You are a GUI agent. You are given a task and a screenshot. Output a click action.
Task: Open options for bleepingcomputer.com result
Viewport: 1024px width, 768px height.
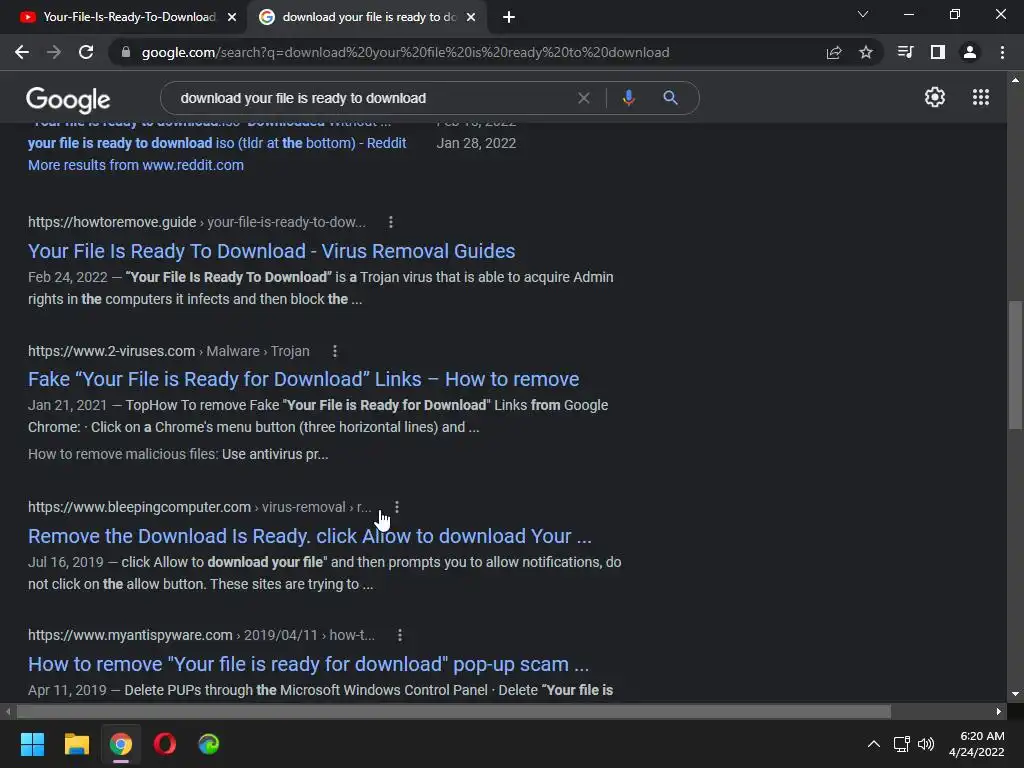[x=397, y=507]
